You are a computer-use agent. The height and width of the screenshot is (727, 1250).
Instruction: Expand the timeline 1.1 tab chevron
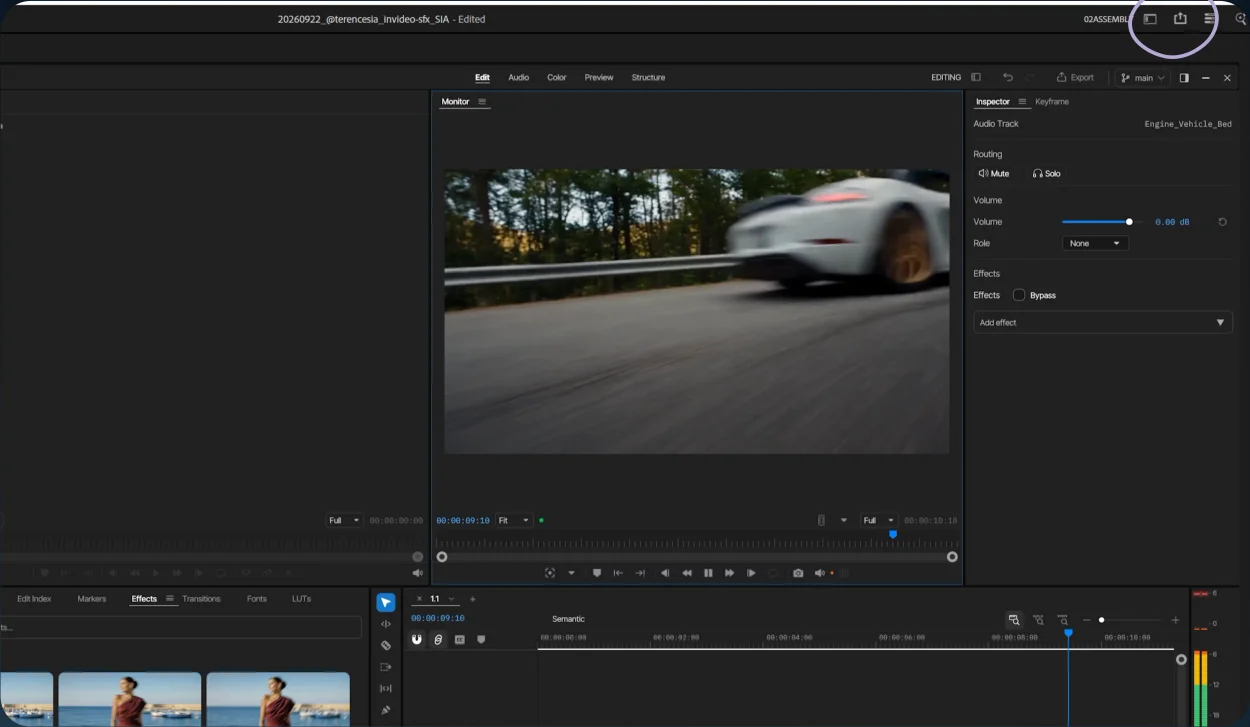452,599
